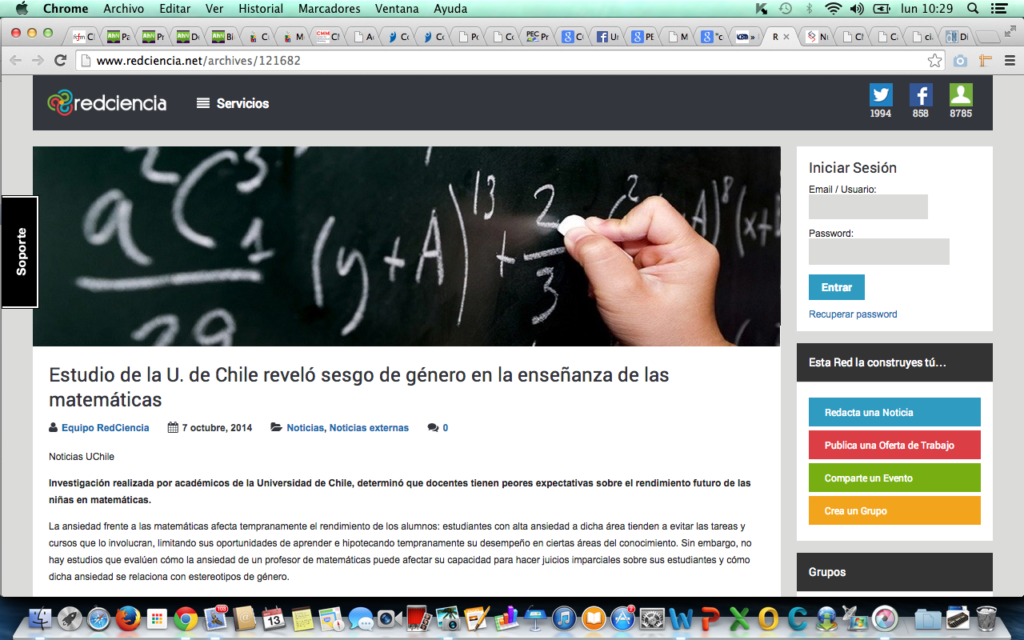
Task: Bookmark this page with the star icon
Action: 934,60
